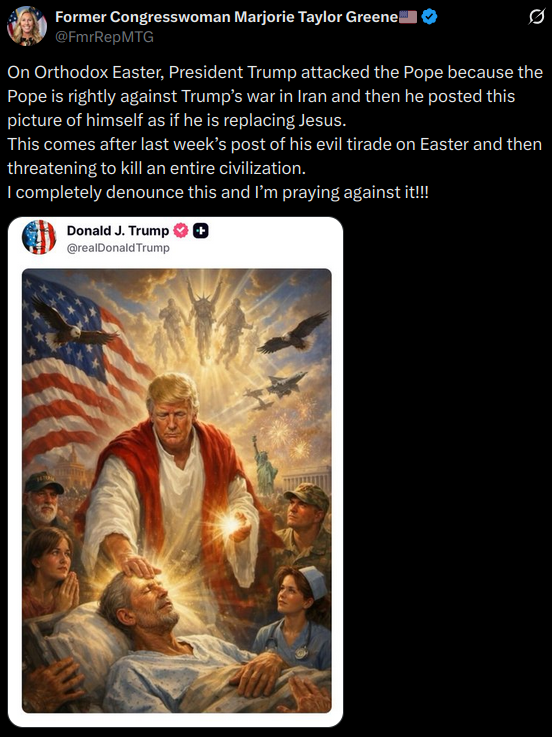Click the glowing orb in the painting's hand
Viewport: 552px width, 737px height.
point(231,524)
